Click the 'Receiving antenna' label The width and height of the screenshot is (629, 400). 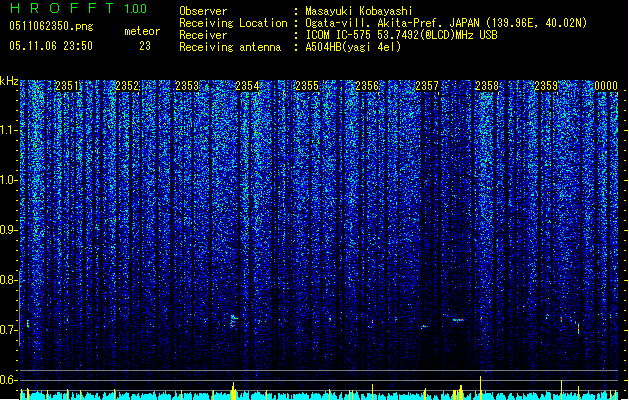click(230, 47)
